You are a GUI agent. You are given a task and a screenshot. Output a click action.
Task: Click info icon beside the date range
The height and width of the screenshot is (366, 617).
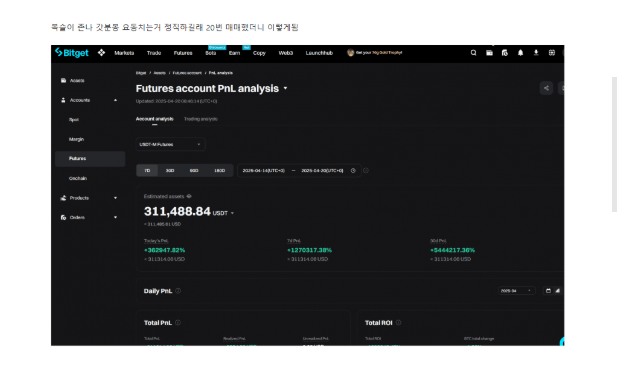click(x=366, y=170)
